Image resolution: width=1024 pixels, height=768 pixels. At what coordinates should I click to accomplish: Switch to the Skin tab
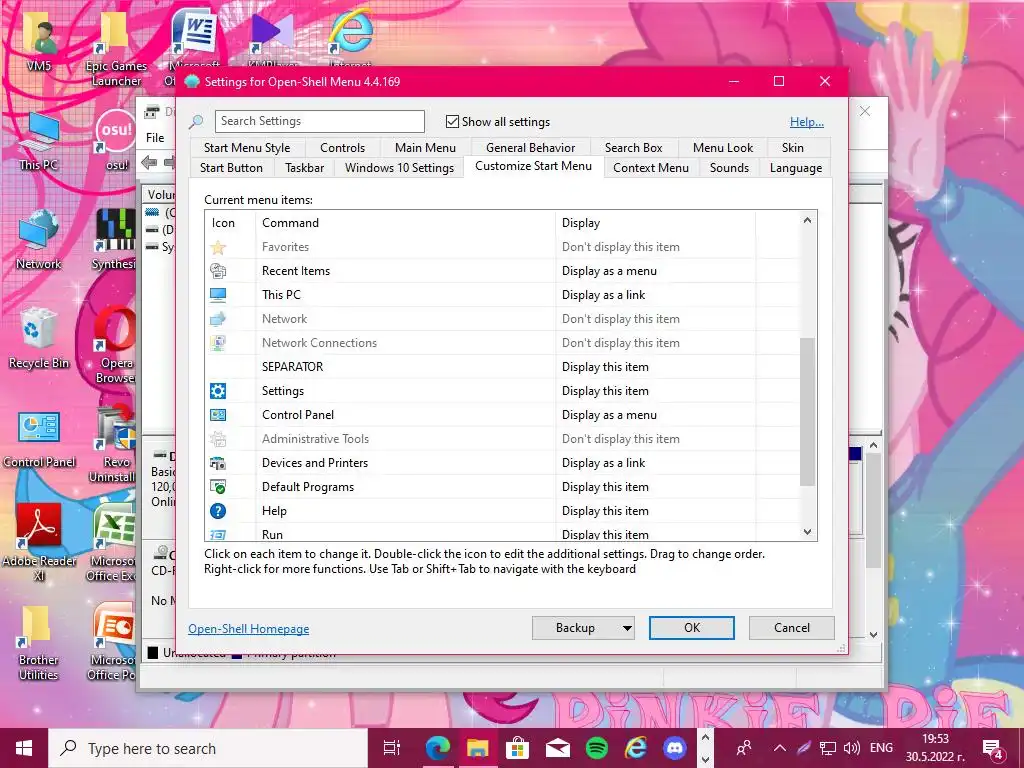[793, 148]
